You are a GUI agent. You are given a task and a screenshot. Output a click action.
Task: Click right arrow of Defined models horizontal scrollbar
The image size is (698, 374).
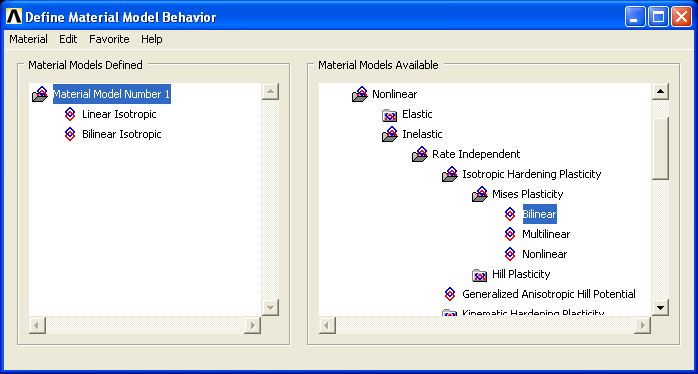(x=252, y=325)
